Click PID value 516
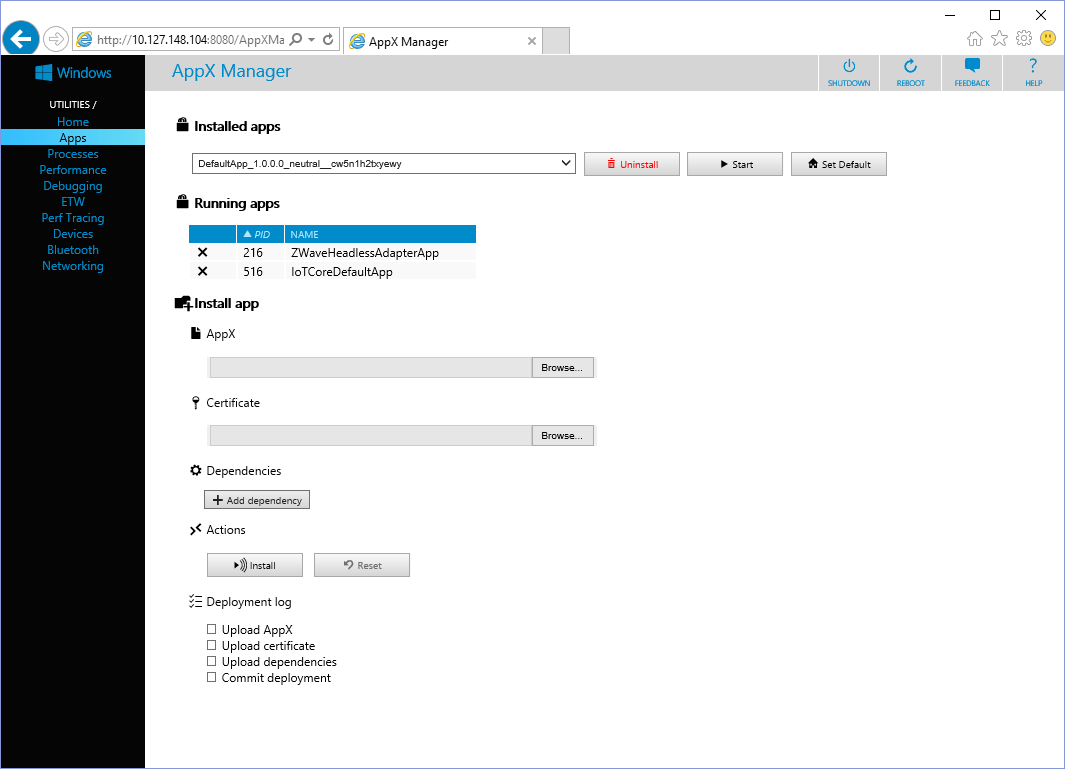Image resolution: width=1065 pixels, height=769 pixels. click(x=253, y=272)
